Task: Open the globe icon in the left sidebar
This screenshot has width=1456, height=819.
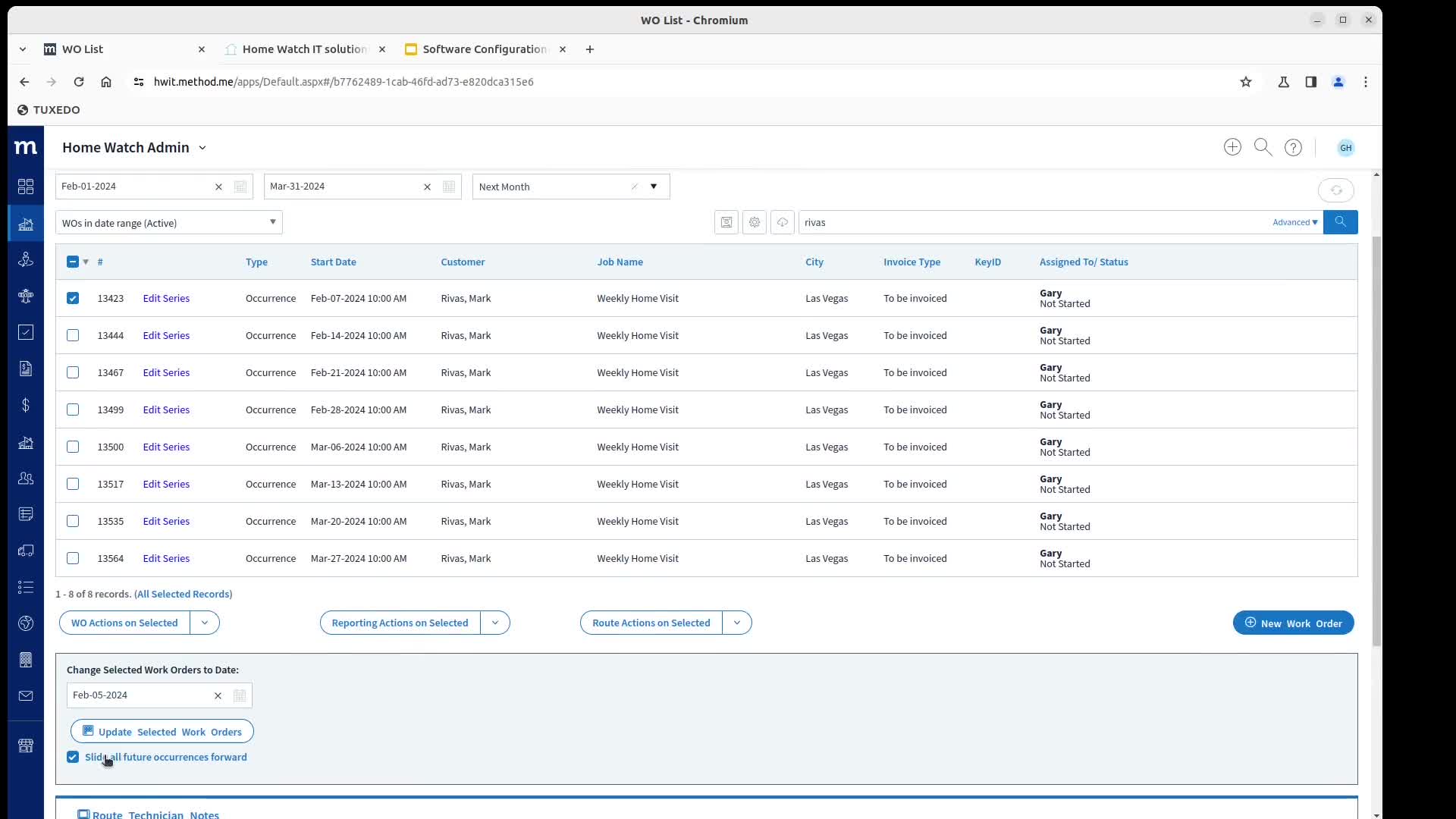Action: pyautogui.click(x=25, y=623)
